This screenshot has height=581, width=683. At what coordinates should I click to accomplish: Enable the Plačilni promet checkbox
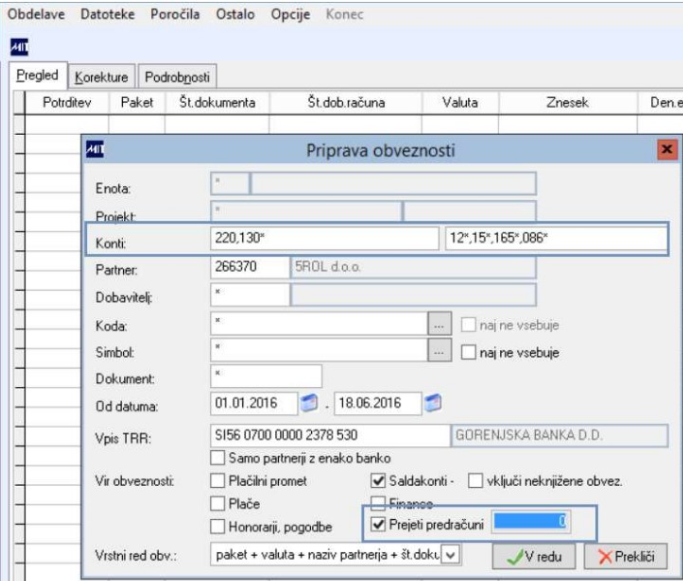(218, 481)
